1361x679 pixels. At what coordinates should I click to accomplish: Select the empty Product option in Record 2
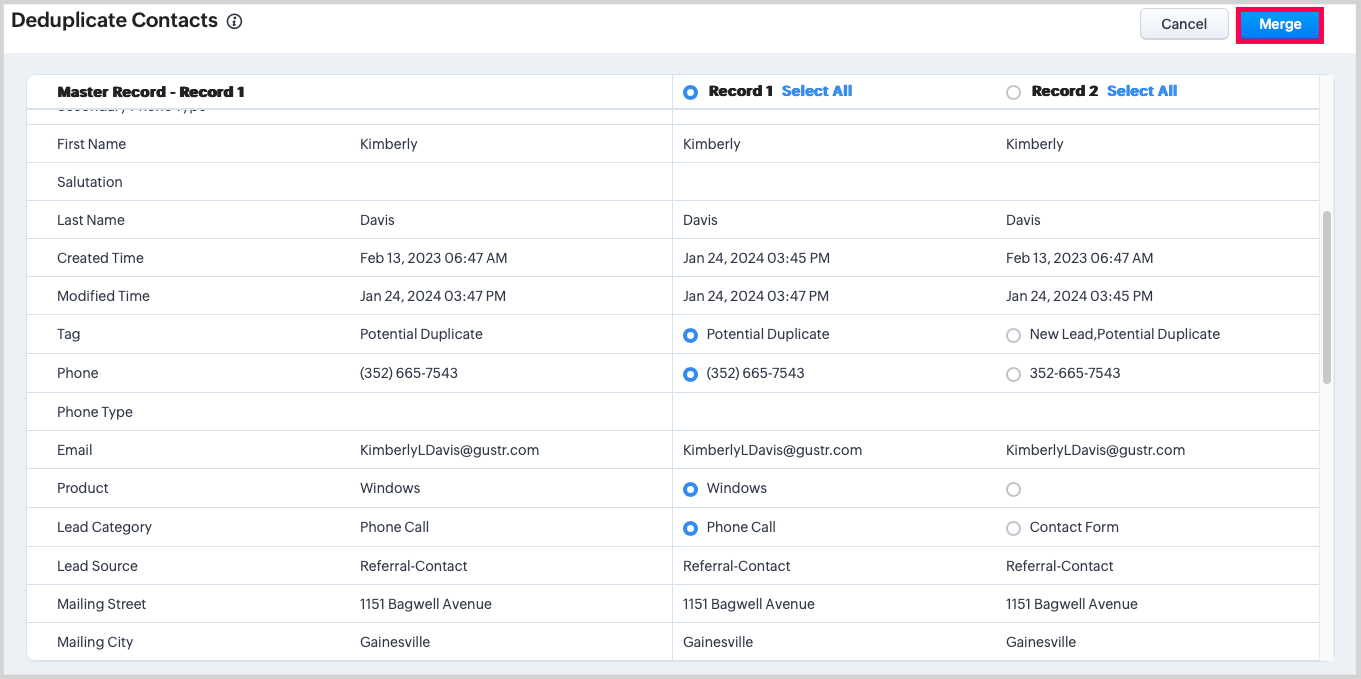click(1013, 489)
